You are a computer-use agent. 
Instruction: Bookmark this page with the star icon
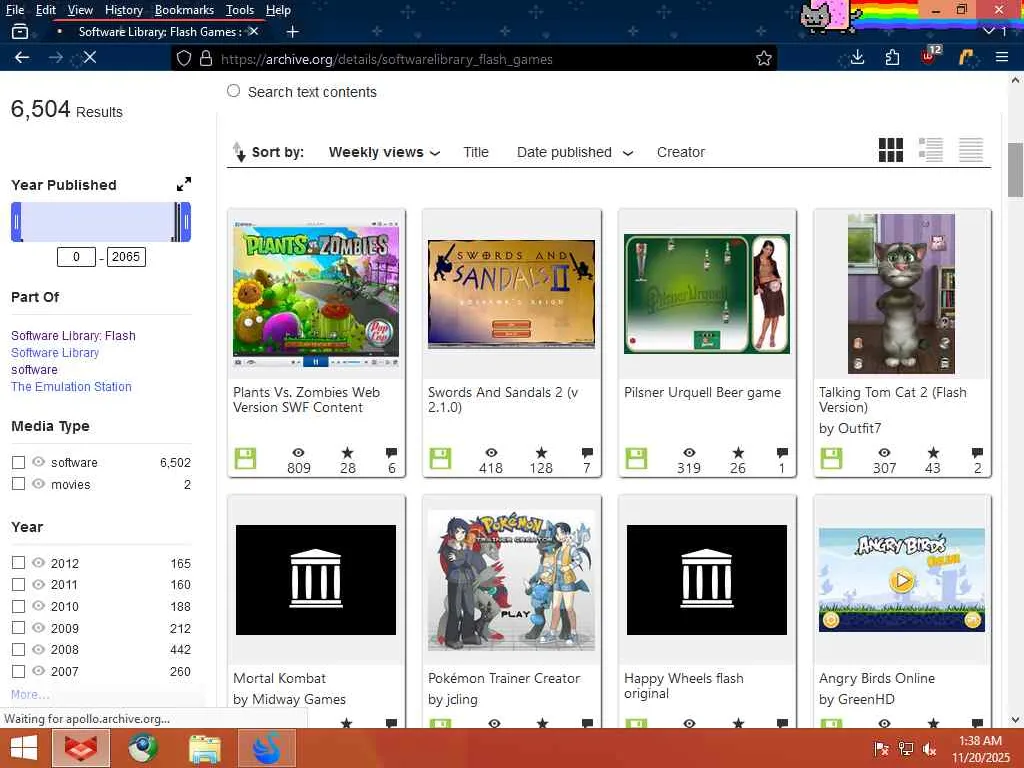click(763, 59)
